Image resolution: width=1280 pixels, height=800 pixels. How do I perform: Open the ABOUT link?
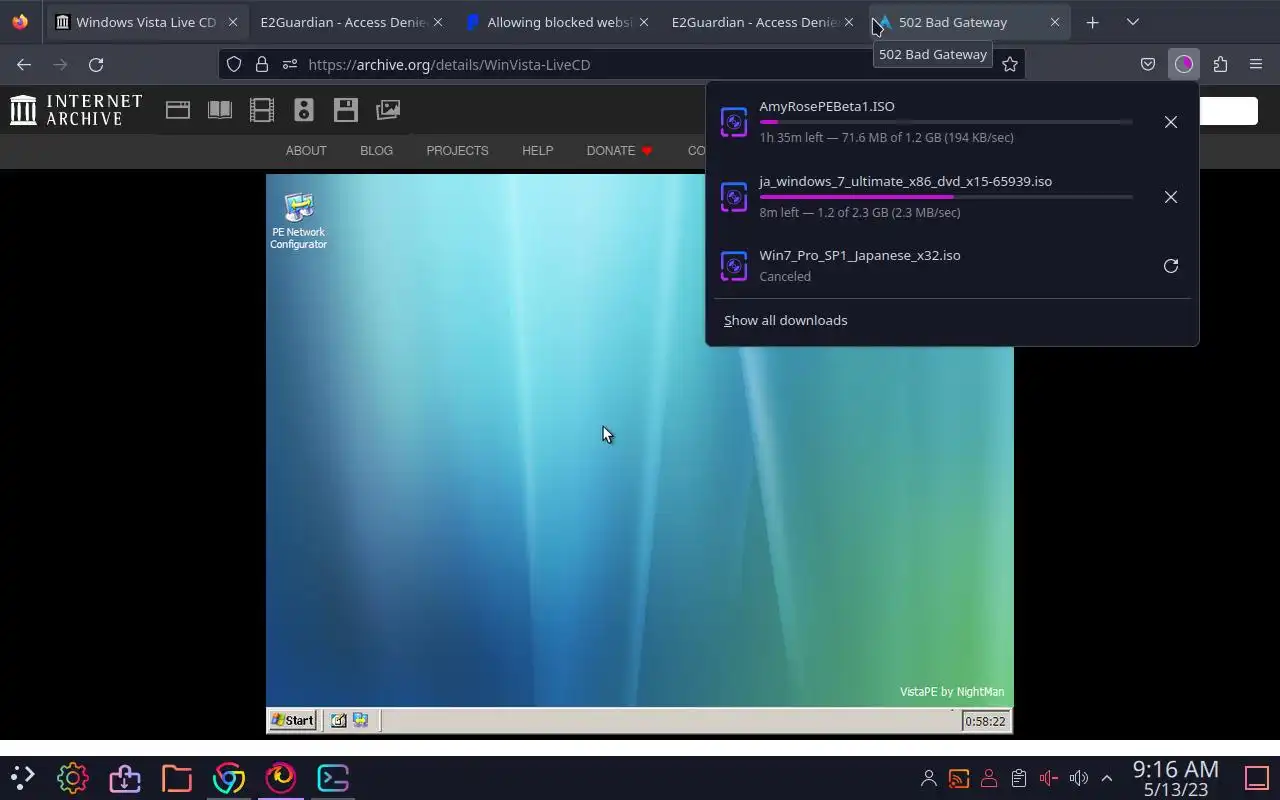tap(306, 151)
